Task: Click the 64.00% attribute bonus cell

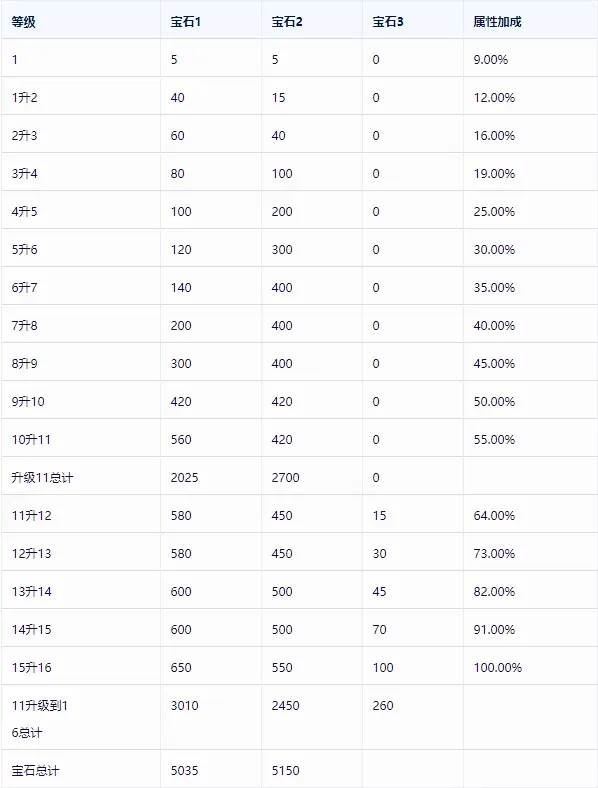Action: pyautogui.click(x=494, y=516)
